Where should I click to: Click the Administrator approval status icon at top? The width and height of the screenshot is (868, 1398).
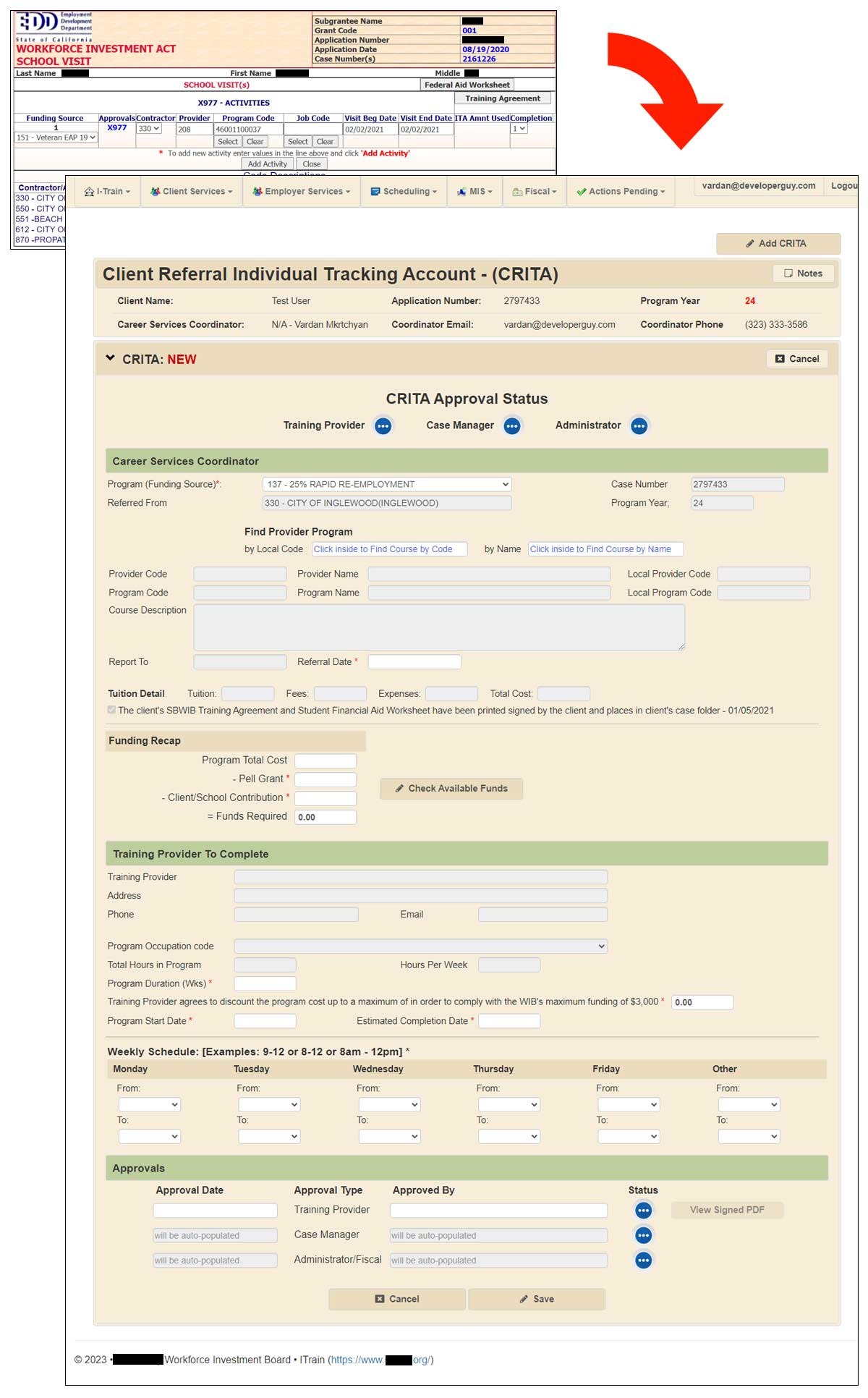tap(639, 426)
